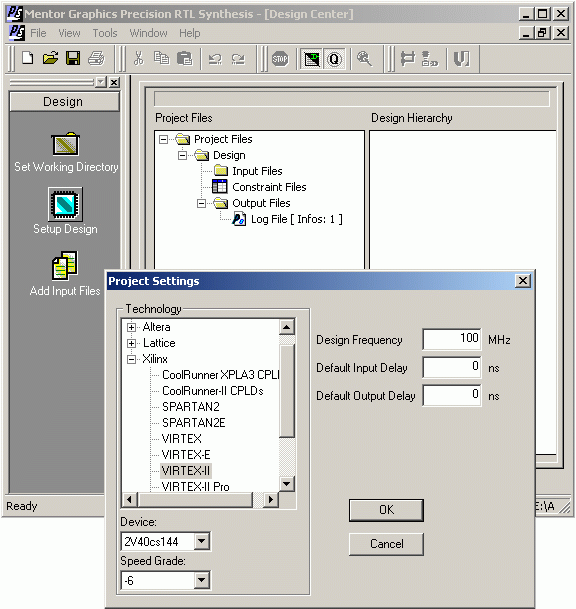
Task: Click the Q toolbar icon
Action: 334,59
